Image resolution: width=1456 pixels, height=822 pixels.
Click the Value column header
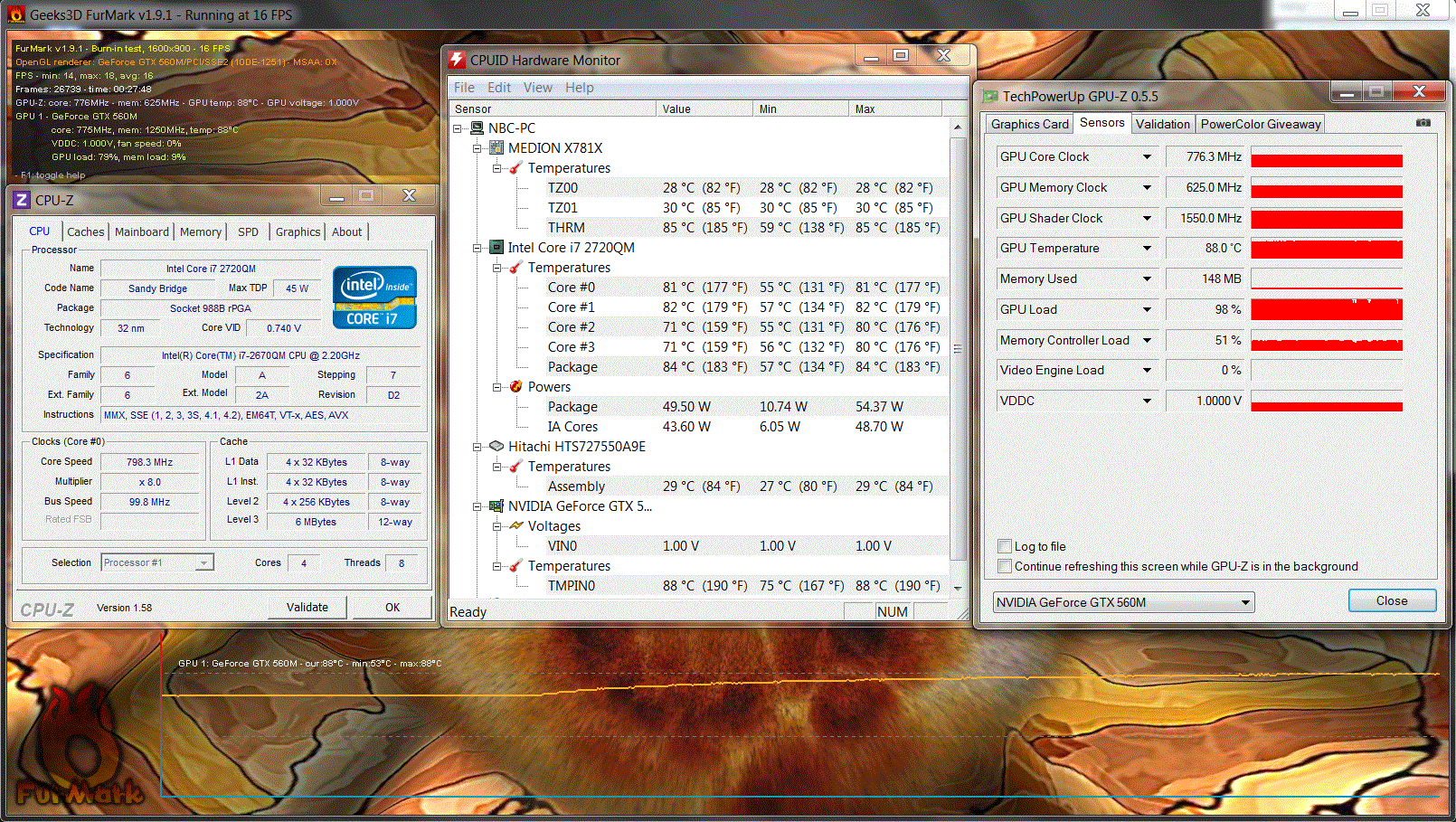click(x=704, y=109)
